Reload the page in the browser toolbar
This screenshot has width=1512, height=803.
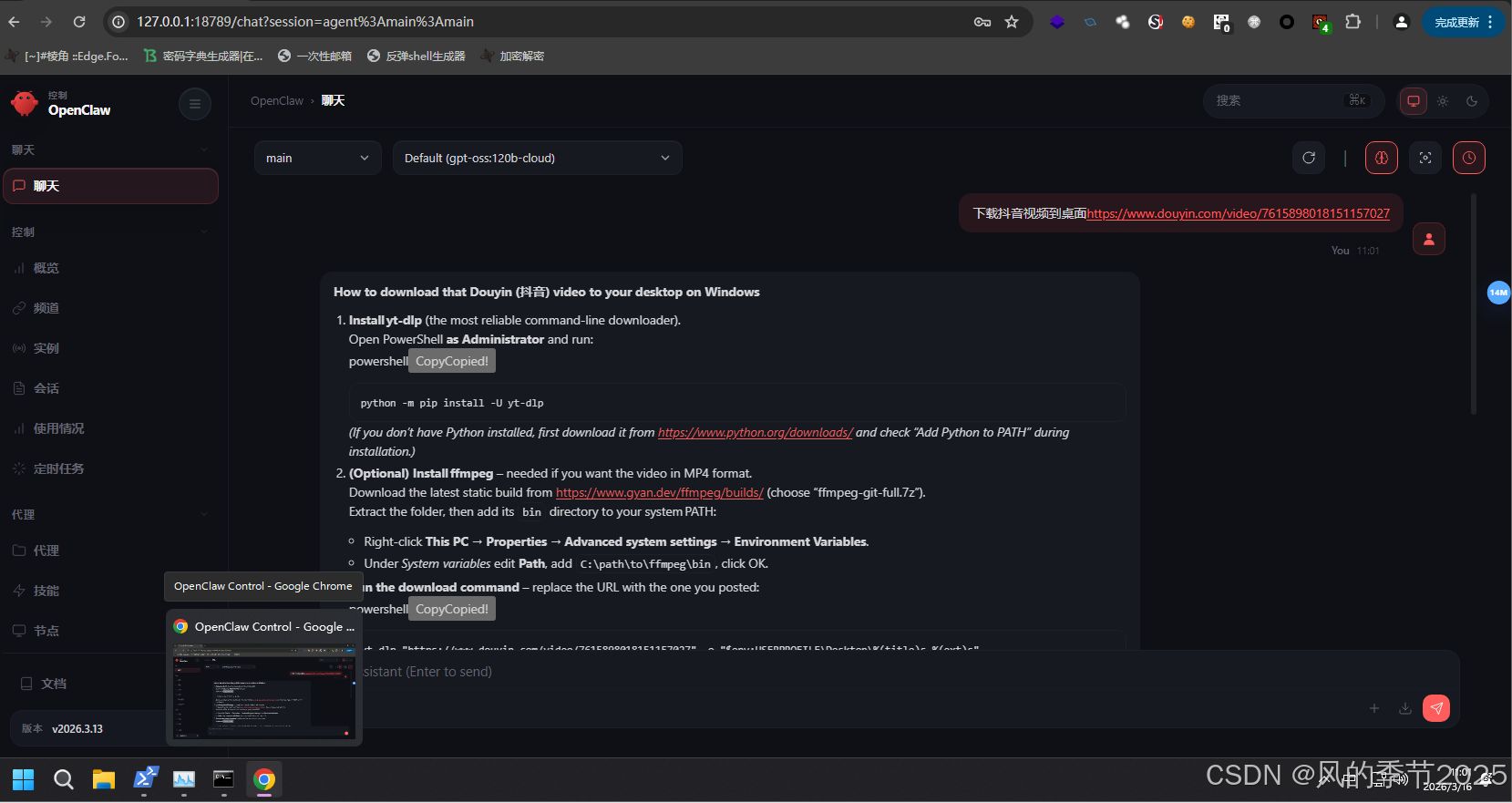click(79, 22)
